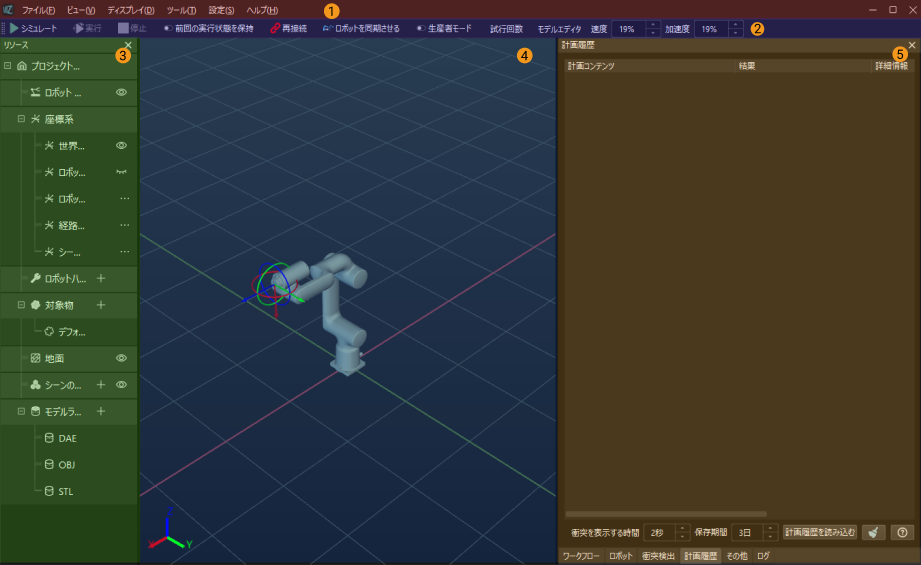This screenshot has width=921, height=565.
Task: Click the 速度 percentage input field
Action: [x=628, y=29]
